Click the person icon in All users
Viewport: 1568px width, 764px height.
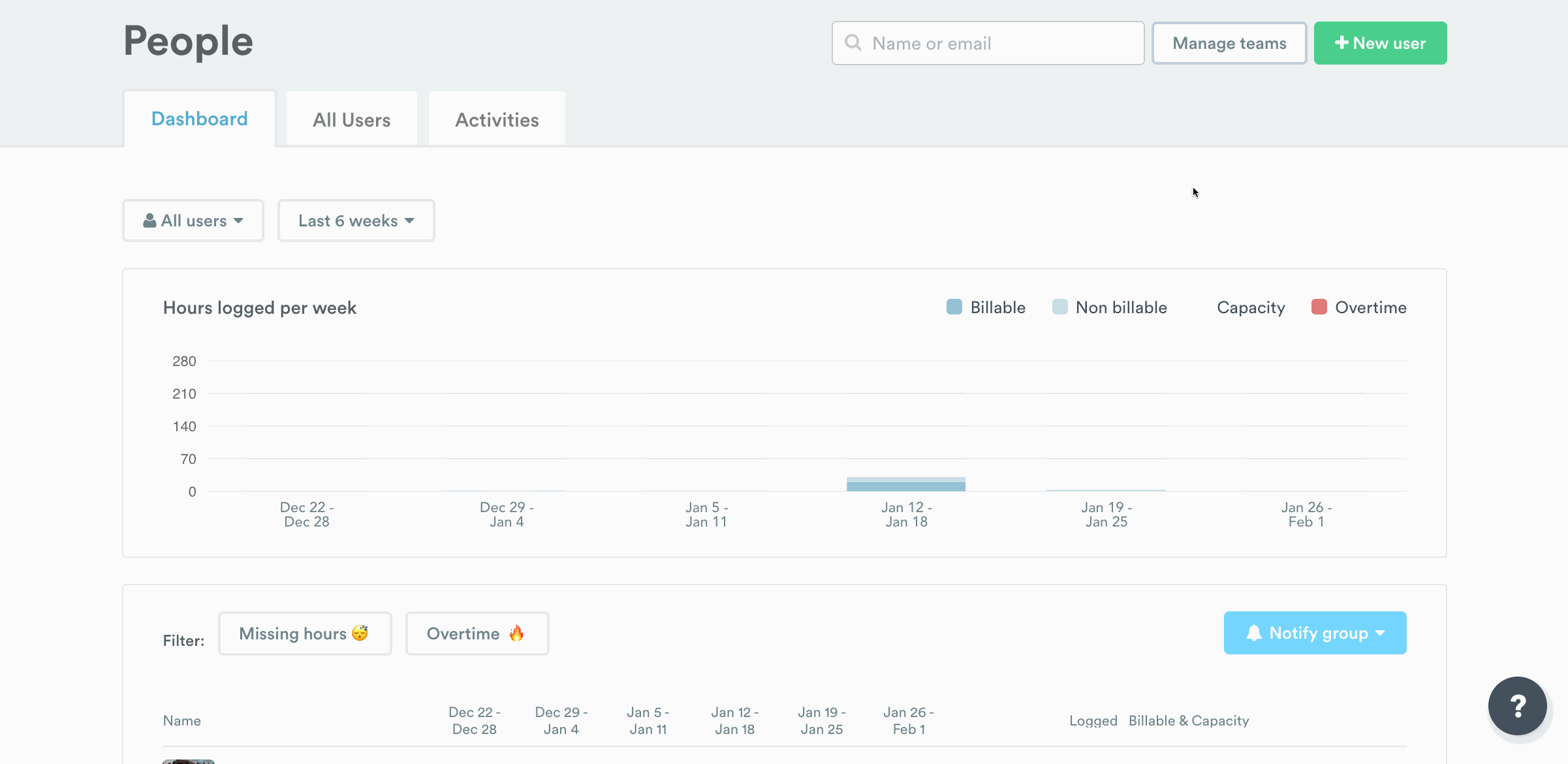(x=149, y=221)
